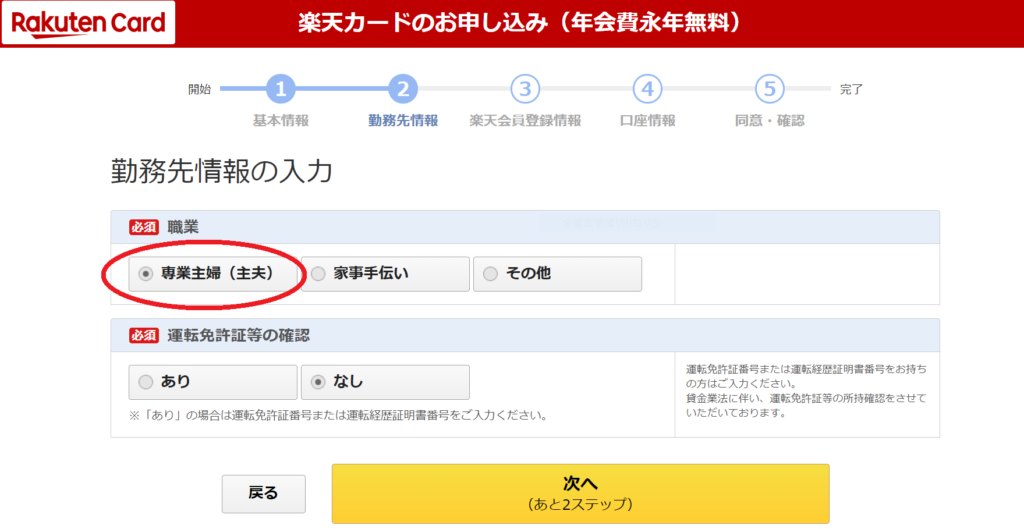
Task: Click the 運転免許証番号 help text on right
Action: coord(807,391)
